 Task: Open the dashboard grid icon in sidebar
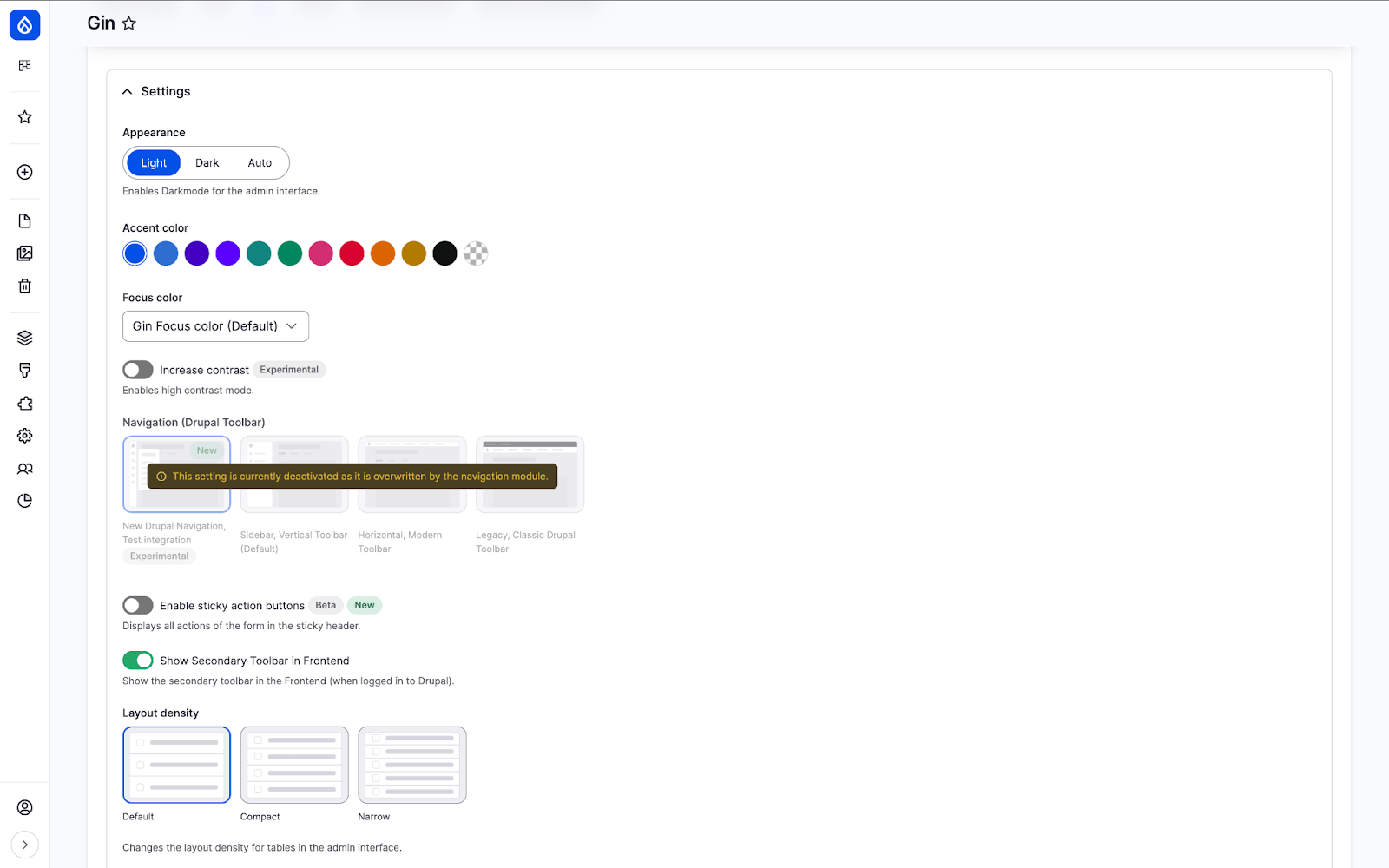pyautogui.click(x=24, y=65)
